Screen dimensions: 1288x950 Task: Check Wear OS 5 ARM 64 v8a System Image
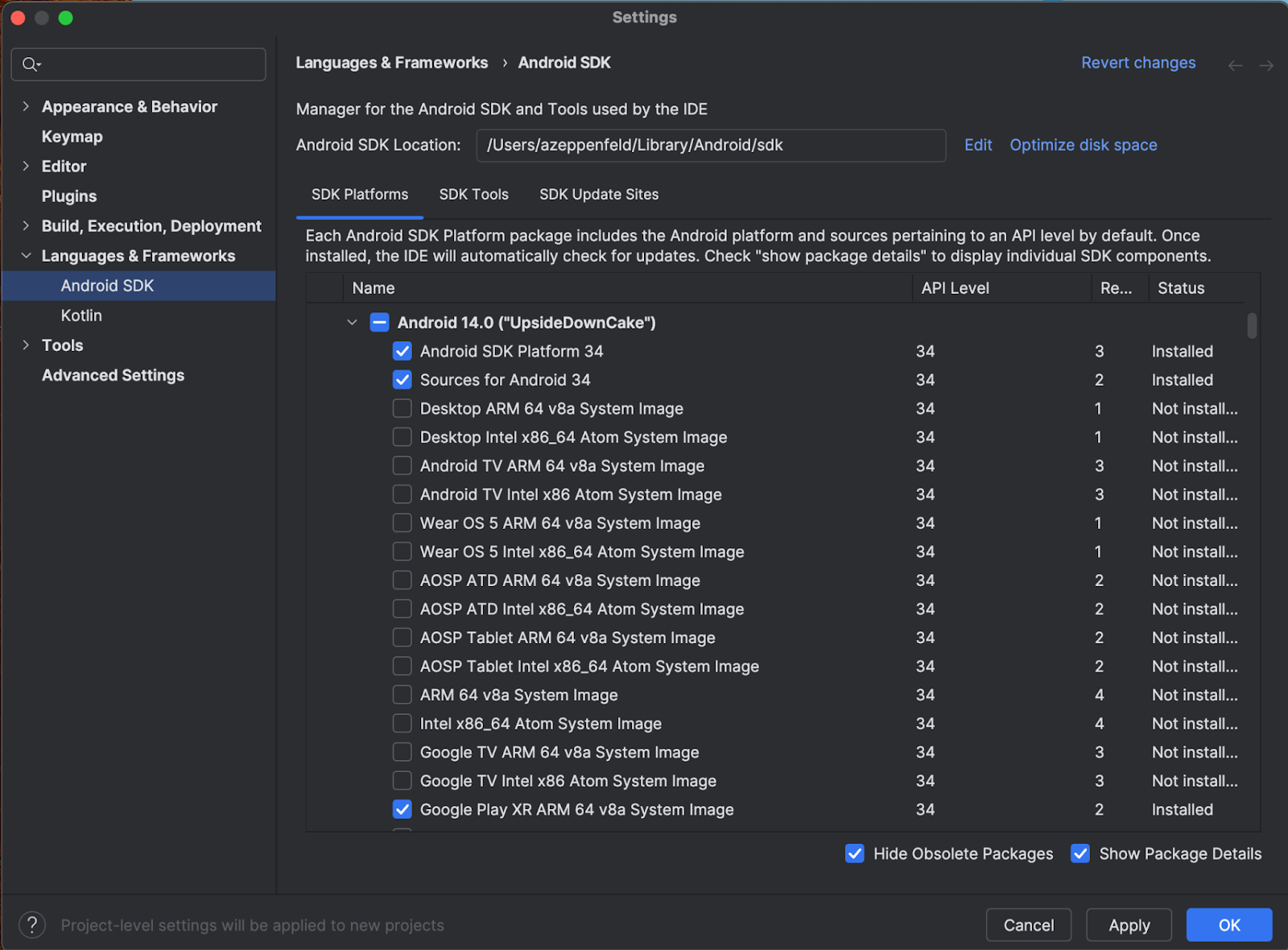coord(402,522)
